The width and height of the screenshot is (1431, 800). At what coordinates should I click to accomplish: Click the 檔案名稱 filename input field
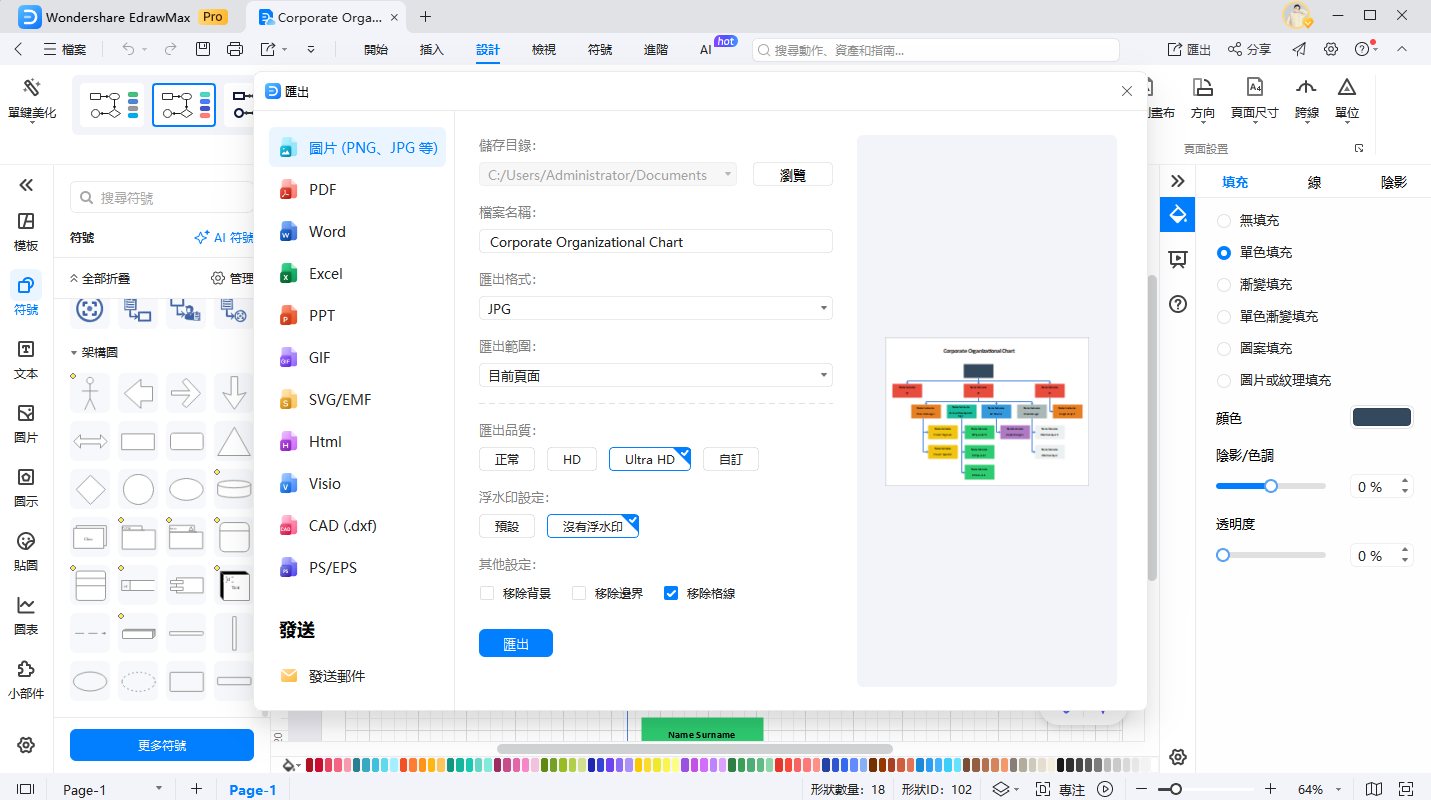[x=655, y=241]
